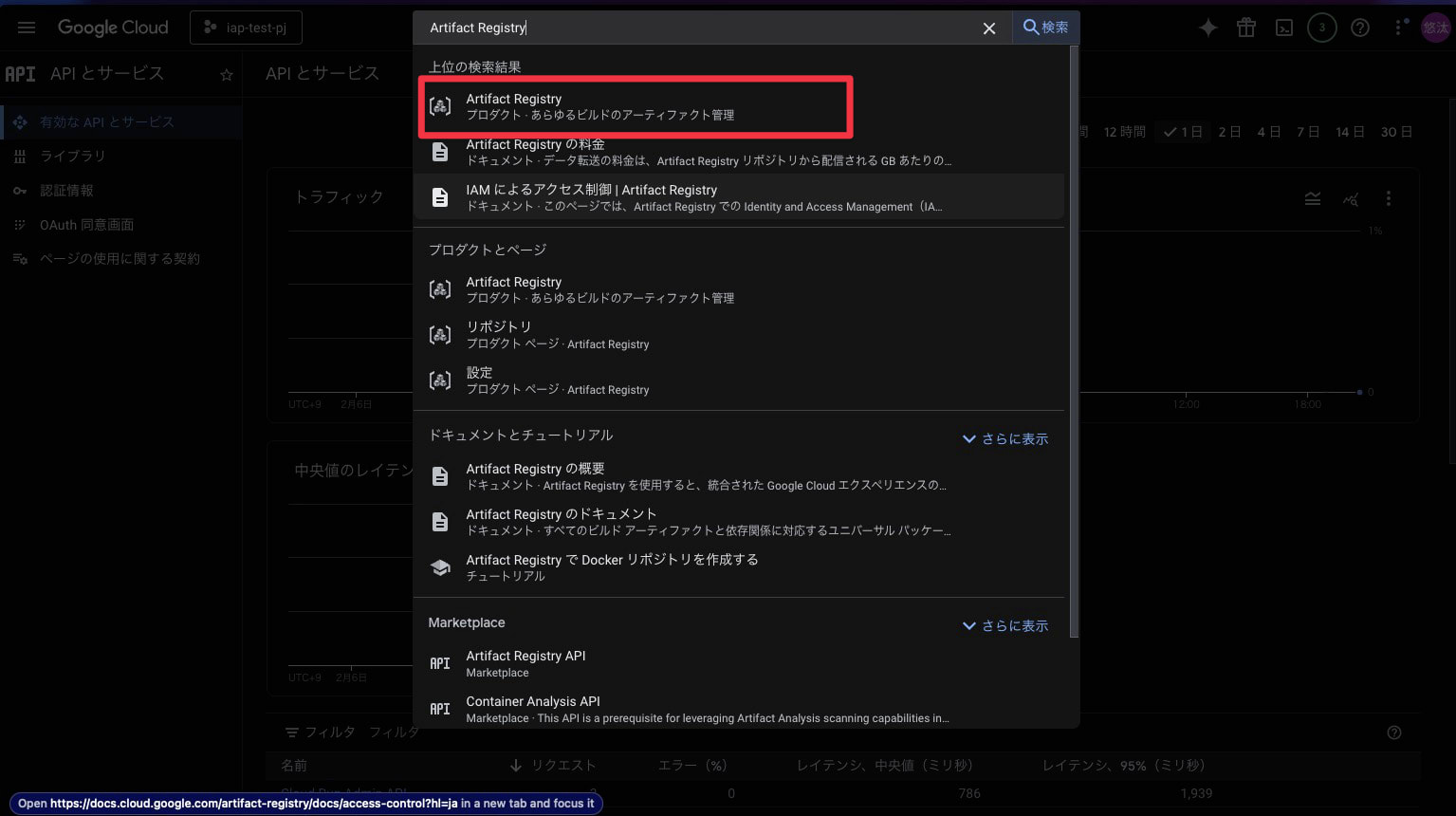1456x816 pixels.
Task: Click the gift icon in the top bar
Action: click(1246, 28)
